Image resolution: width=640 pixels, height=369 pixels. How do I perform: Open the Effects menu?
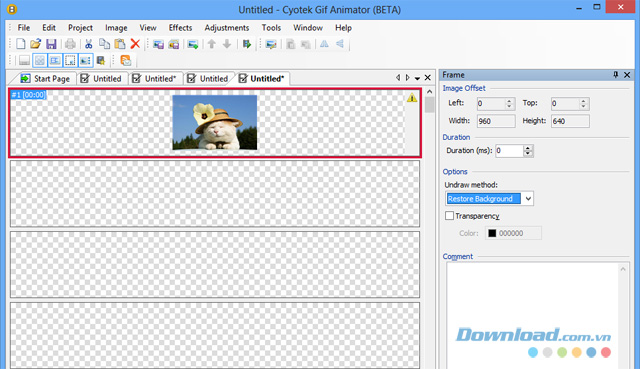[x=180, y=28]
